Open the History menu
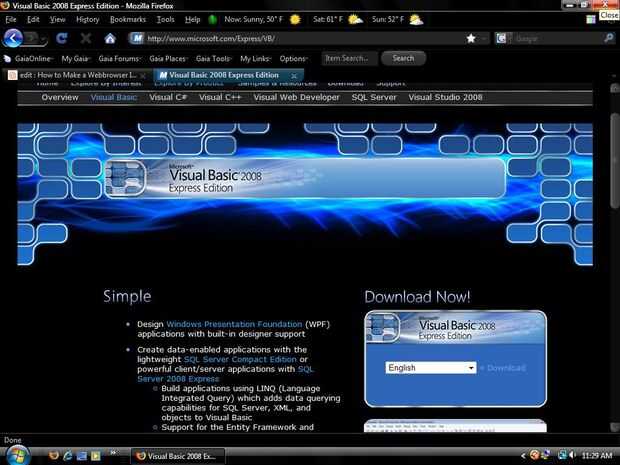The width and height of the screenshot is (620, 465). [87, 19]
